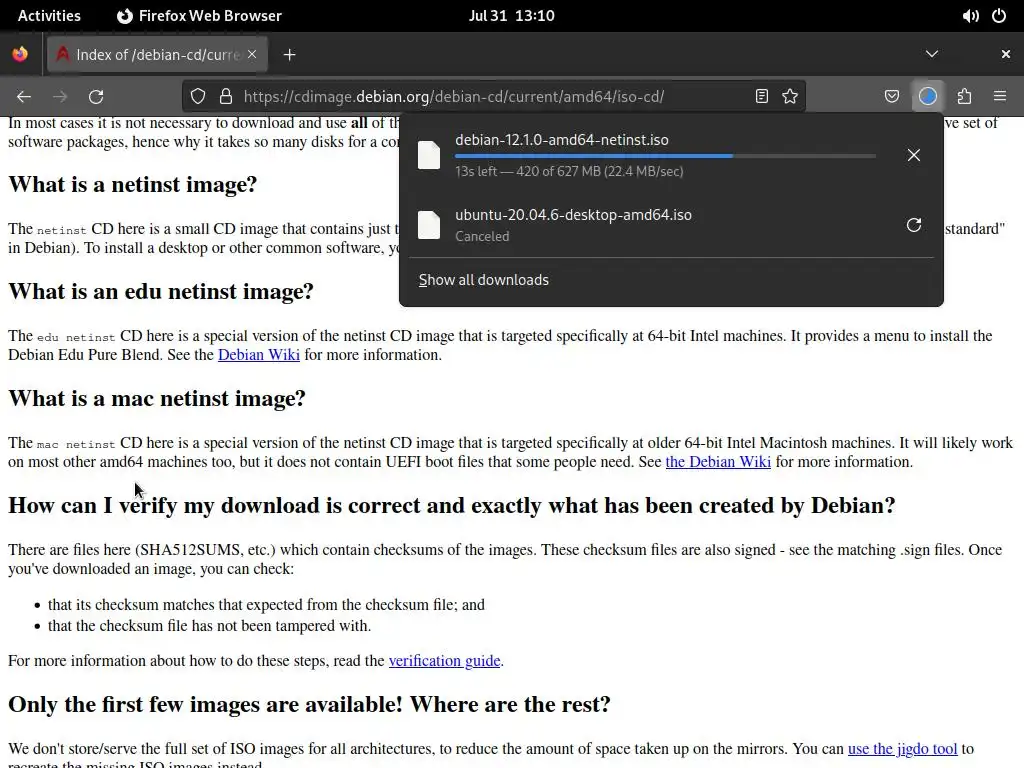Image resolution: width=1024 pixels, height=768 pixels.
Task: Open the tracking protection shield icon
Action: [x=198, y=97]
